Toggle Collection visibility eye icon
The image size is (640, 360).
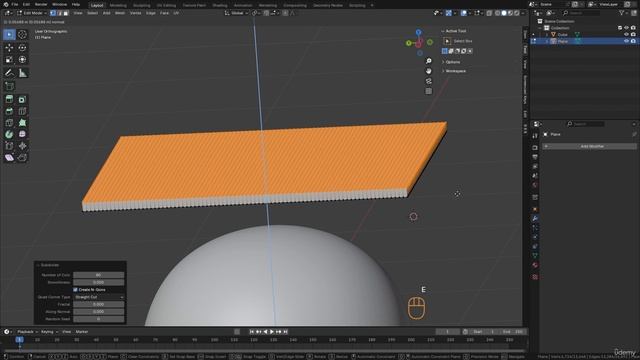(x=626, y=28)
